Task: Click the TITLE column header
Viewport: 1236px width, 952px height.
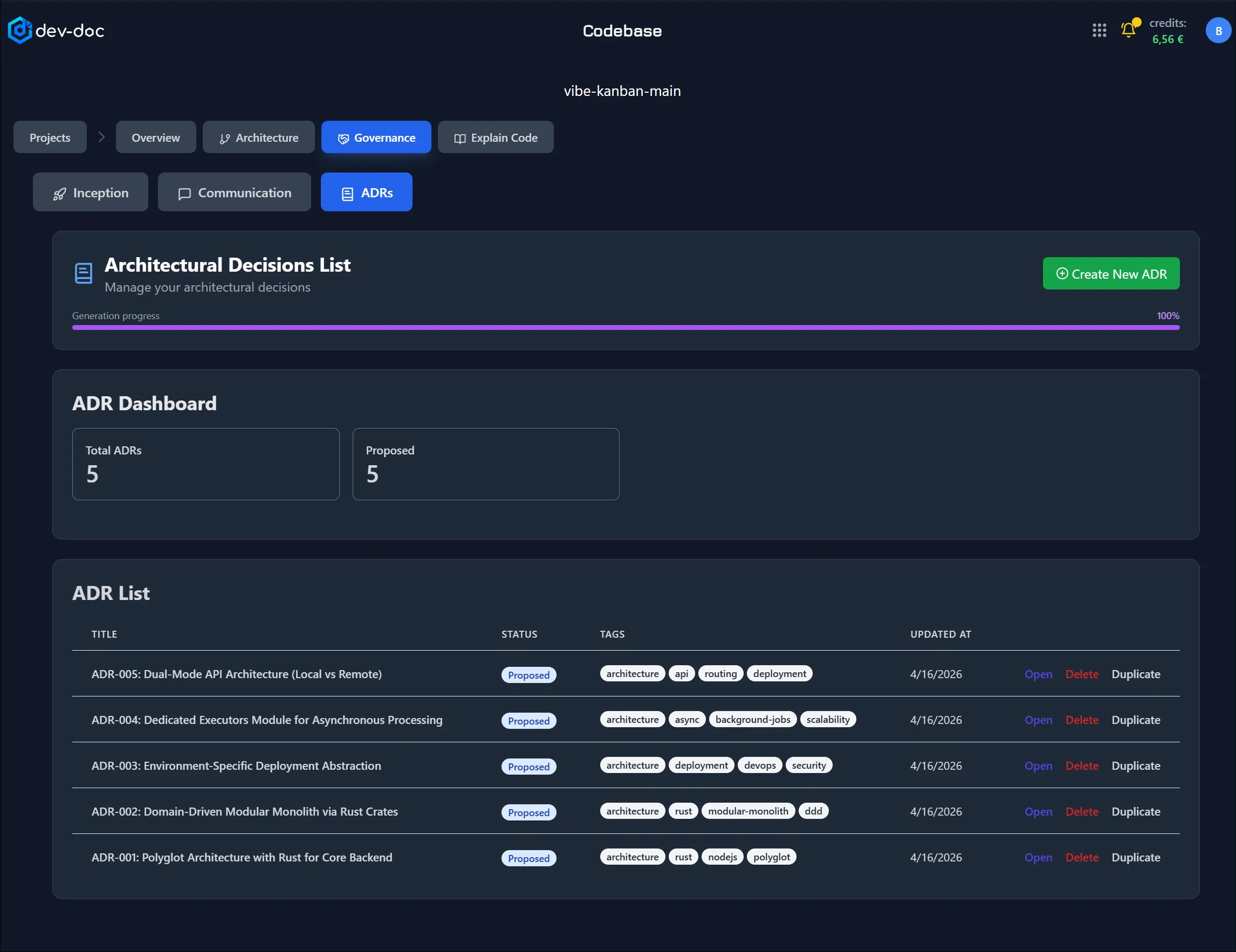Action: click(104, 634)
